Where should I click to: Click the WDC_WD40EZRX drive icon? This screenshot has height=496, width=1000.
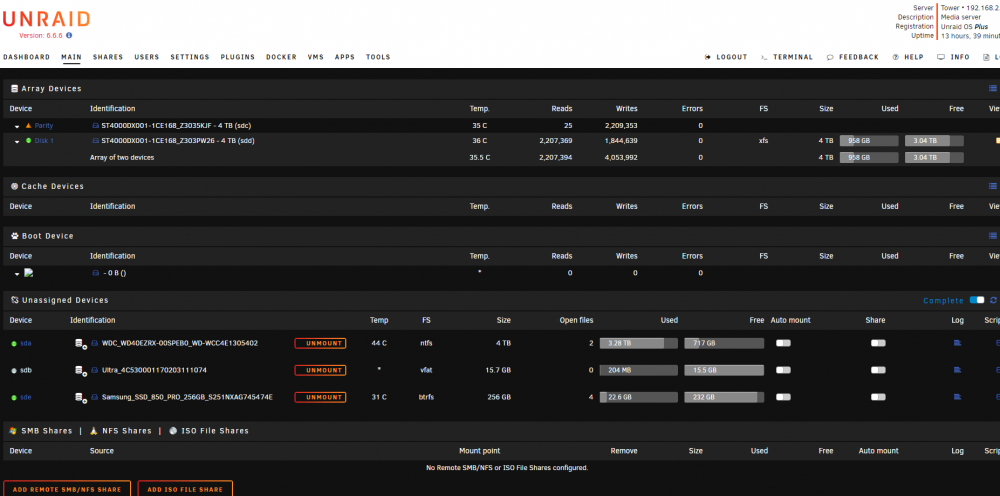click(x=95, y=343)
